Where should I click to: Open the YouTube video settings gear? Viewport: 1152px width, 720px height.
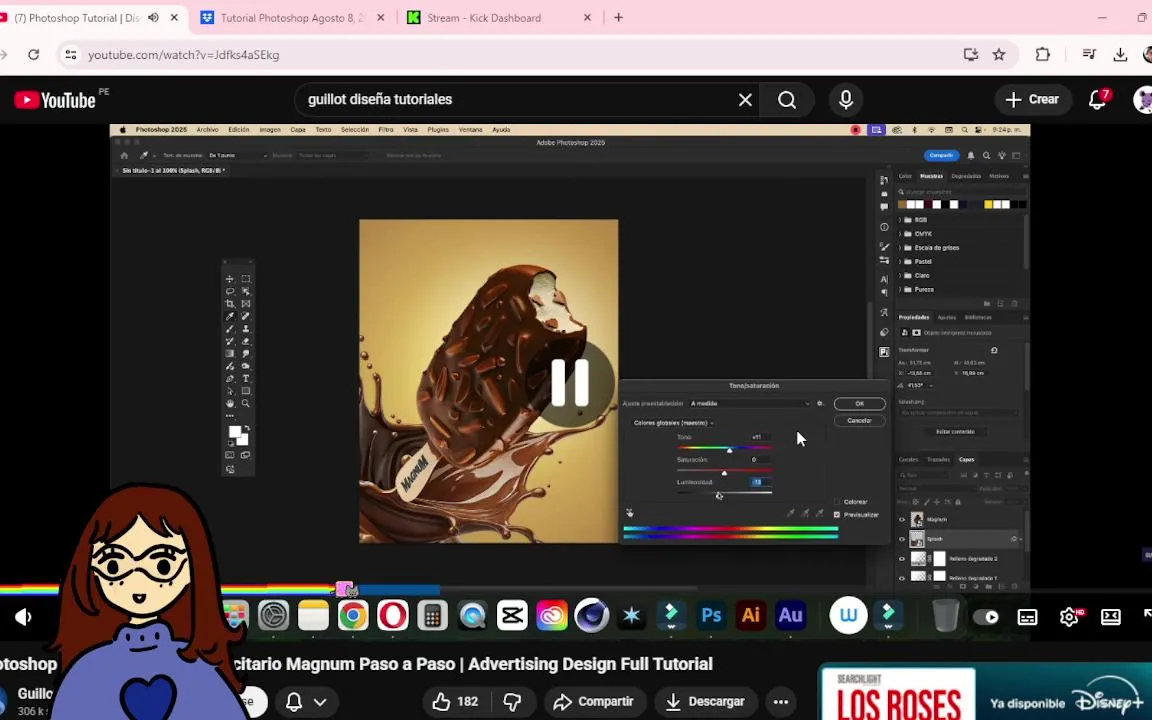coord(1069,617)
